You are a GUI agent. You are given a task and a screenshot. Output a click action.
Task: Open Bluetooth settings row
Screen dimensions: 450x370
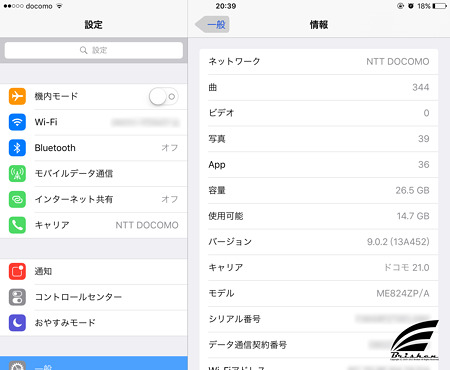(94, 148)
